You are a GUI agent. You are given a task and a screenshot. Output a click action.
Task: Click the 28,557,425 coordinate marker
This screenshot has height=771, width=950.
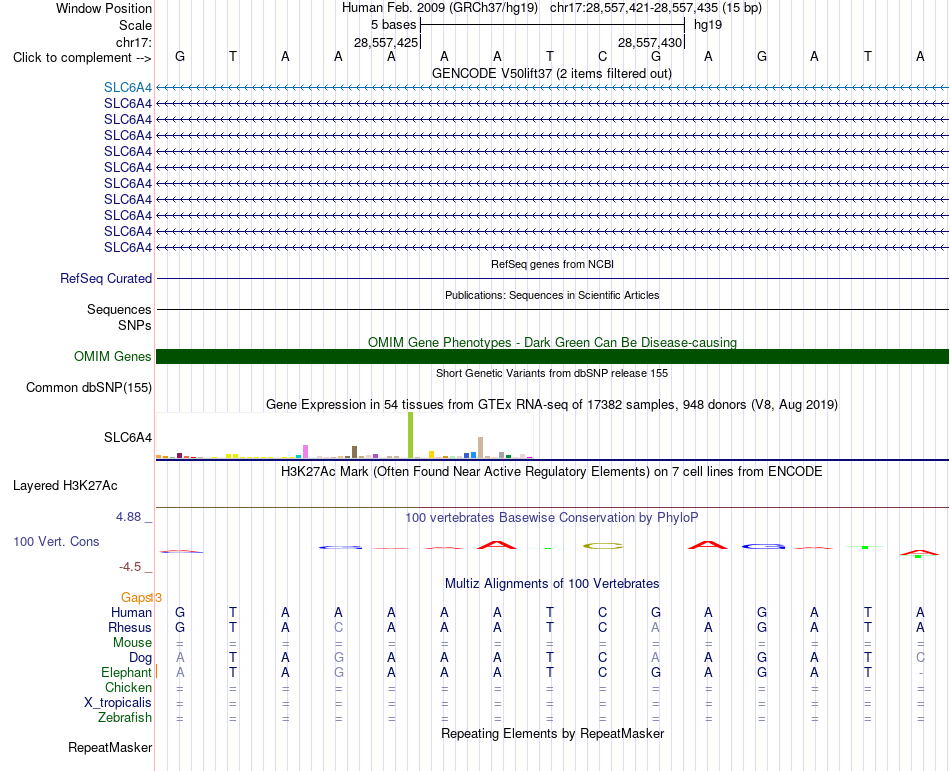point(386,42)
